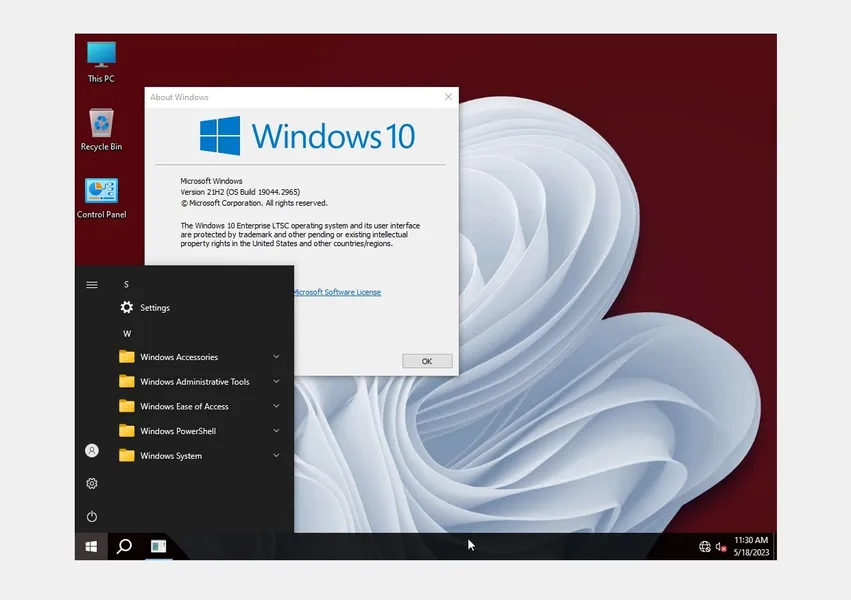Click the Settings gear in Start sidebar

92,483
